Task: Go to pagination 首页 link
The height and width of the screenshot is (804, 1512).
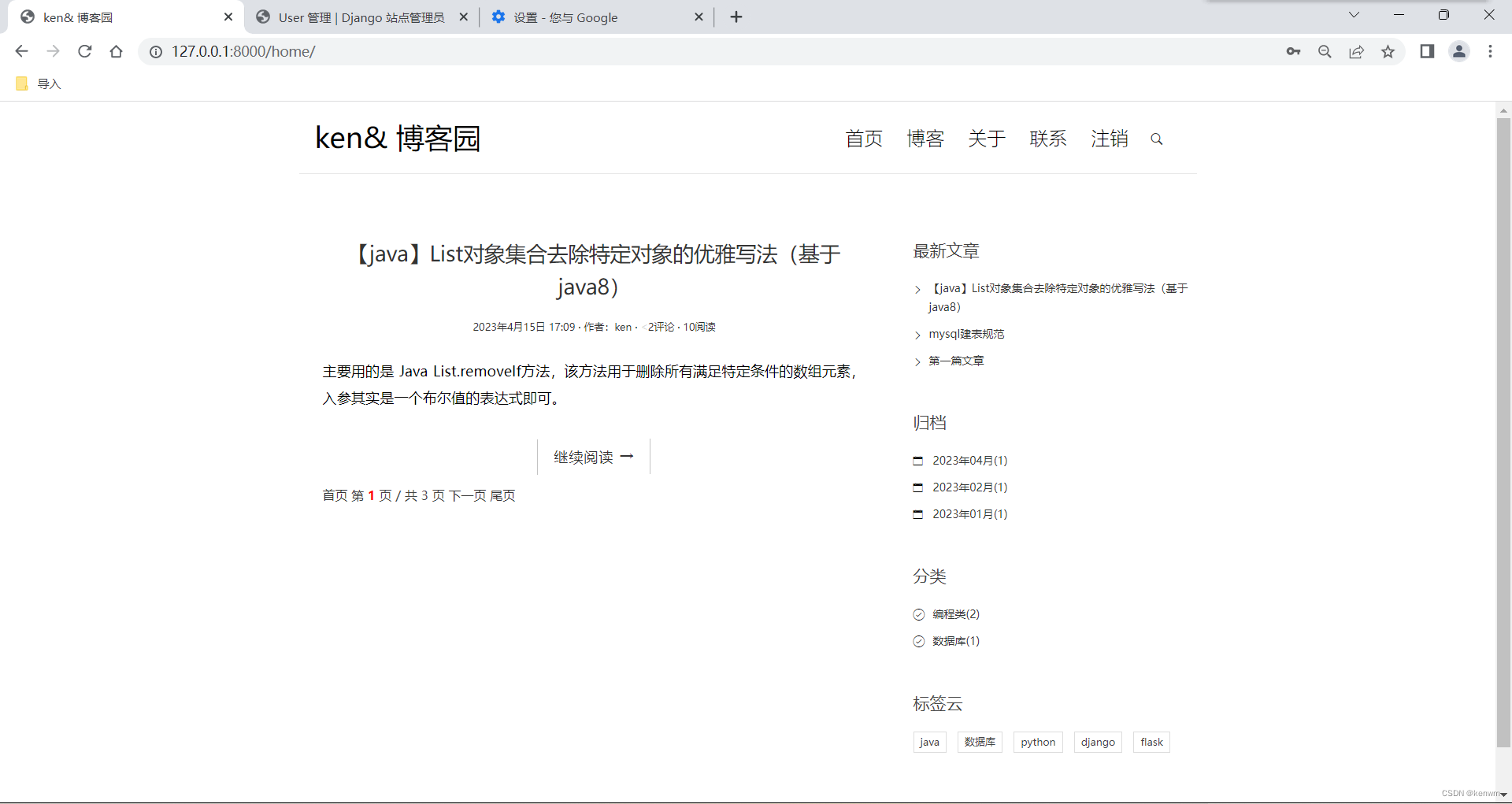Action: pos(335,495)
